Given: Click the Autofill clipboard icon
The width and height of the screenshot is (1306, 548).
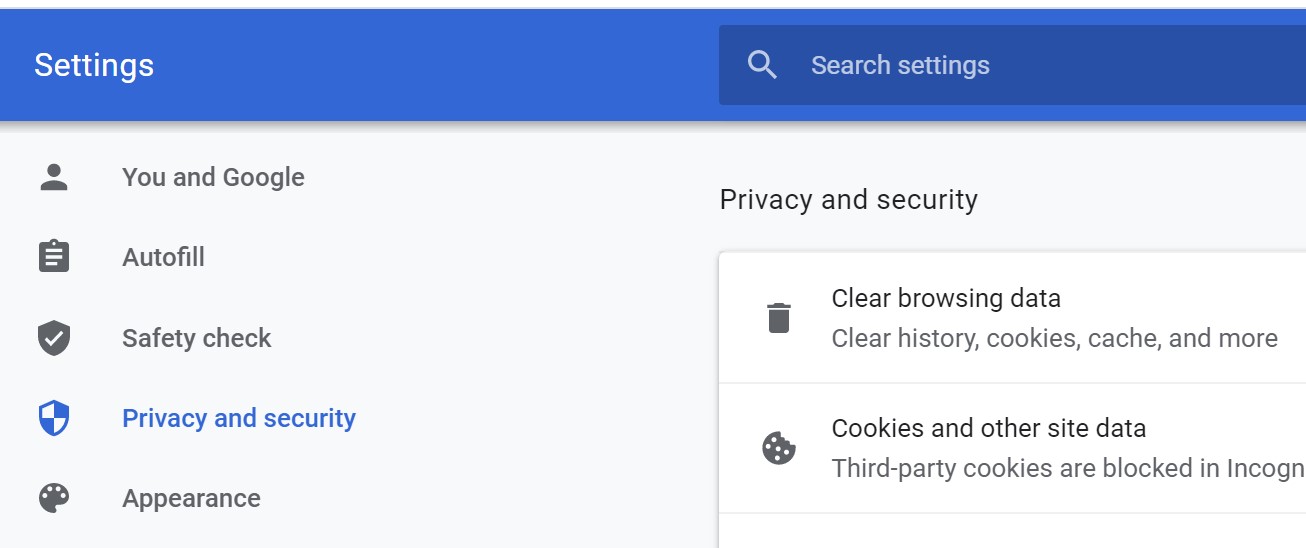Looking at the screenshot, I should (x=54, y=257).
